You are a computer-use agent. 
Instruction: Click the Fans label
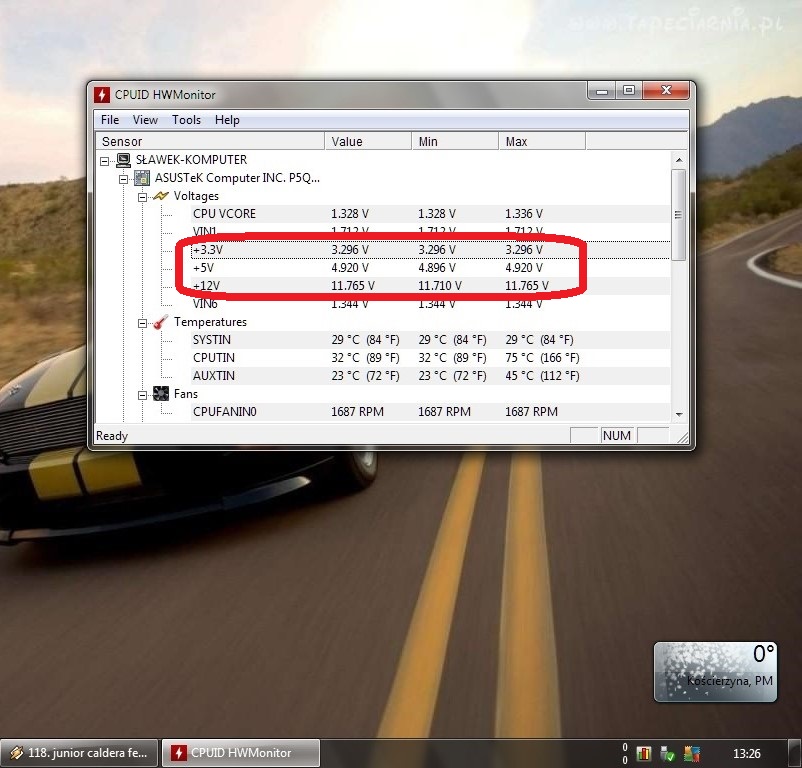[186, 394]
